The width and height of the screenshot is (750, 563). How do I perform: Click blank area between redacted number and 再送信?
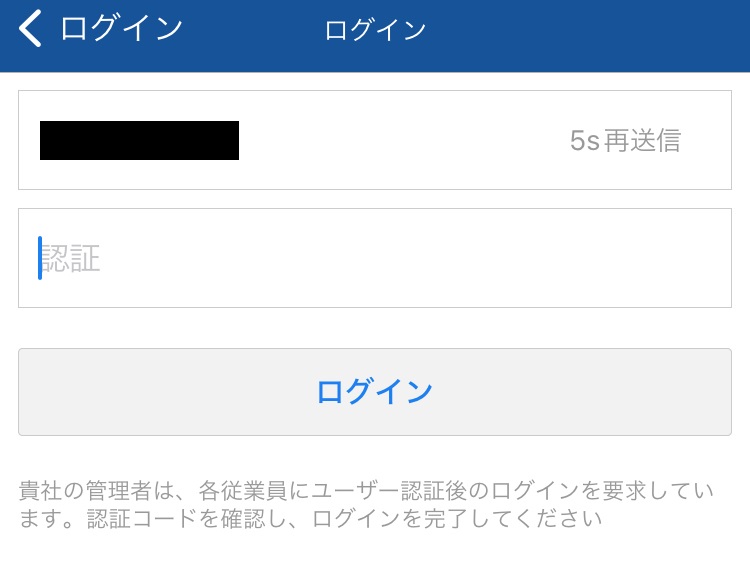click(402, 140)
